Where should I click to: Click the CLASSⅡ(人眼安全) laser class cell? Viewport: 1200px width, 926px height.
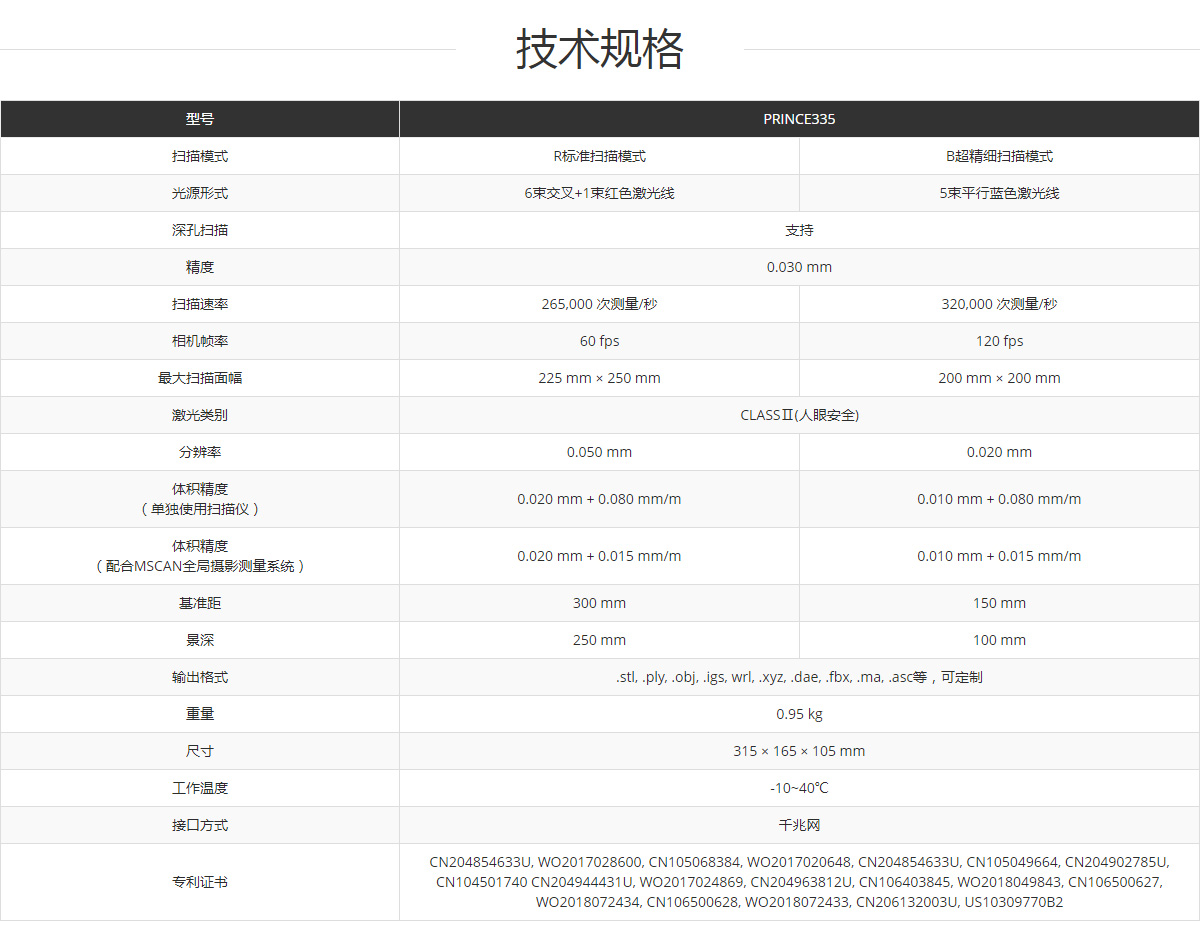[x=799, y=415]
